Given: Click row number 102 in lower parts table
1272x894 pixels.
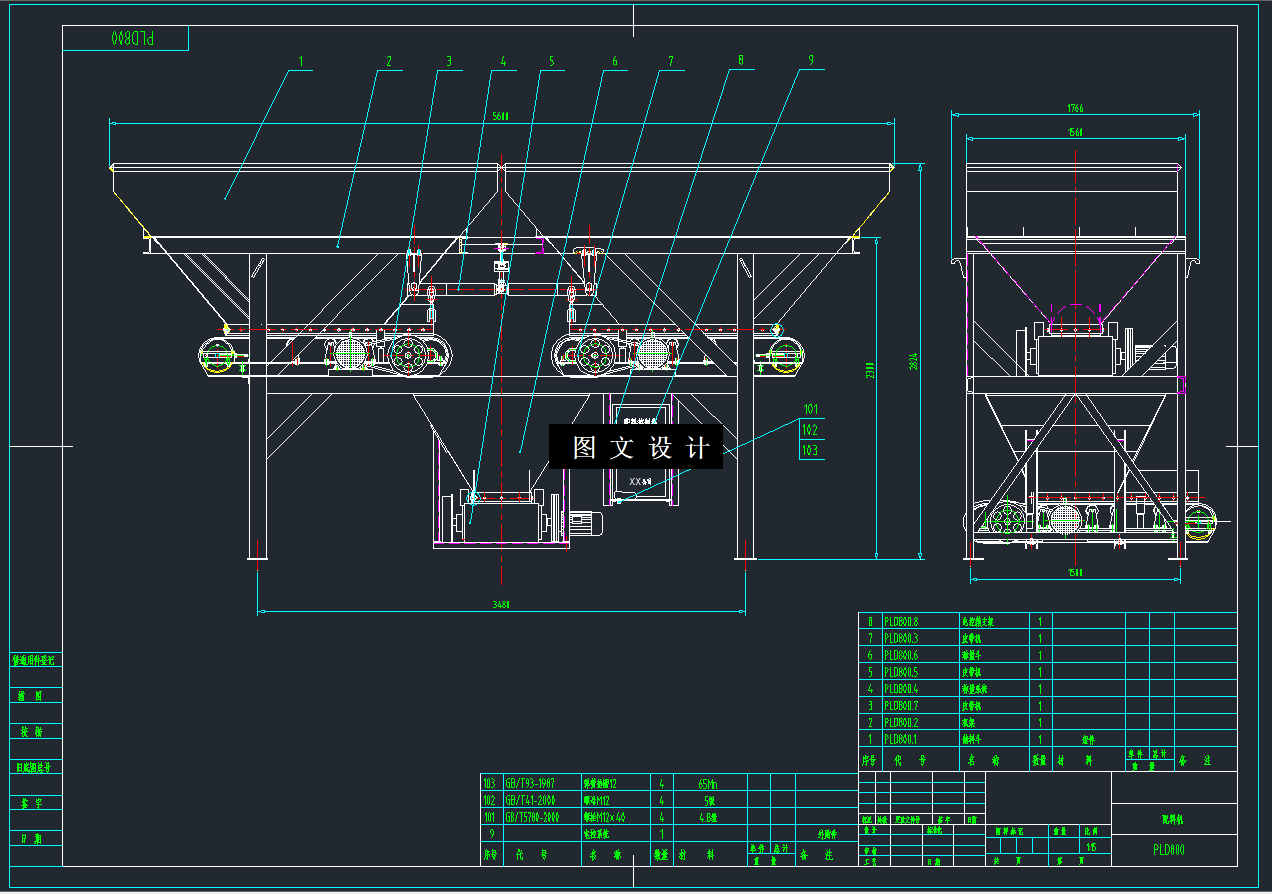Looking at the screenshot, I should (489, 800).
